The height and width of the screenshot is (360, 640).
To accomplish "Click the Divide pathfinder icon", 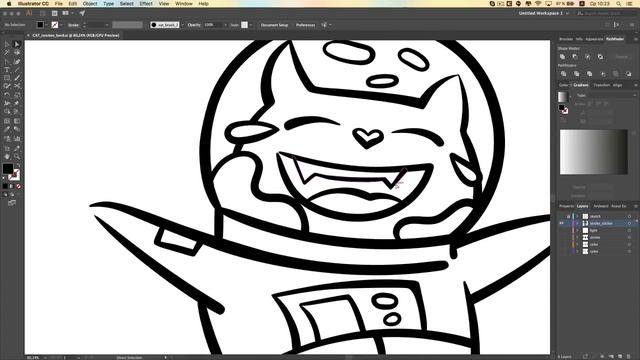I will coord(564,74).
